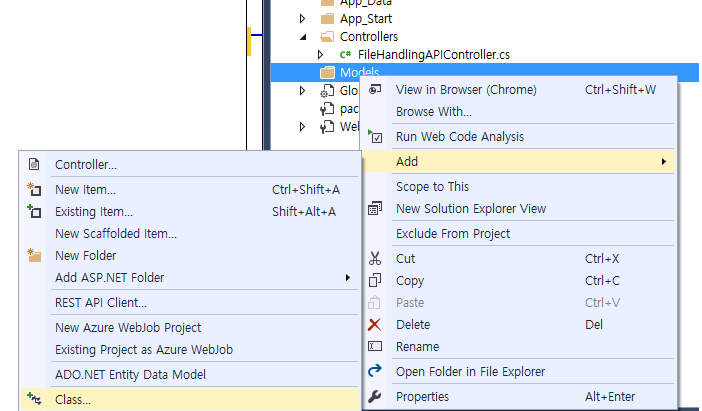Select Open Folder in File Explorer
This screenshot has width=702, height=411.
[519, 372]
